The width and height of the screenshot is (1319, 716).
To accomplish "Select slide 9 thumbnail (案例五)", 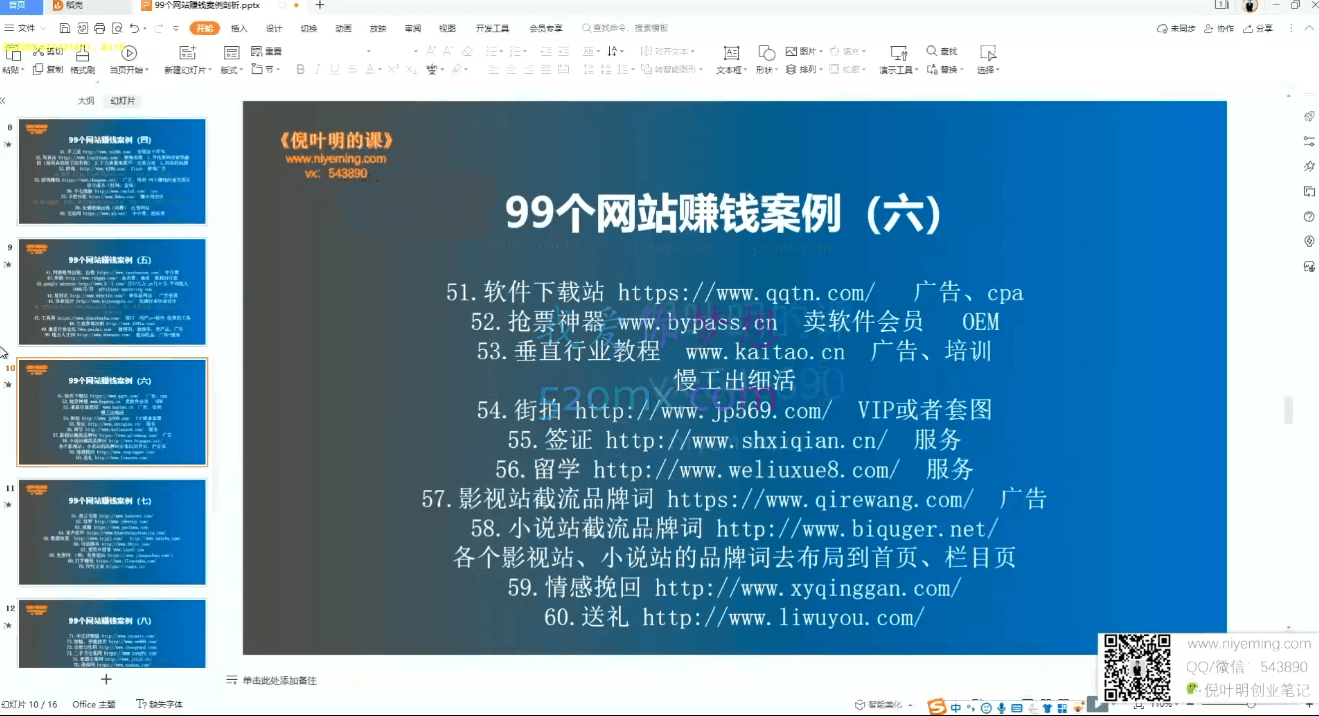I will (112, 291).
